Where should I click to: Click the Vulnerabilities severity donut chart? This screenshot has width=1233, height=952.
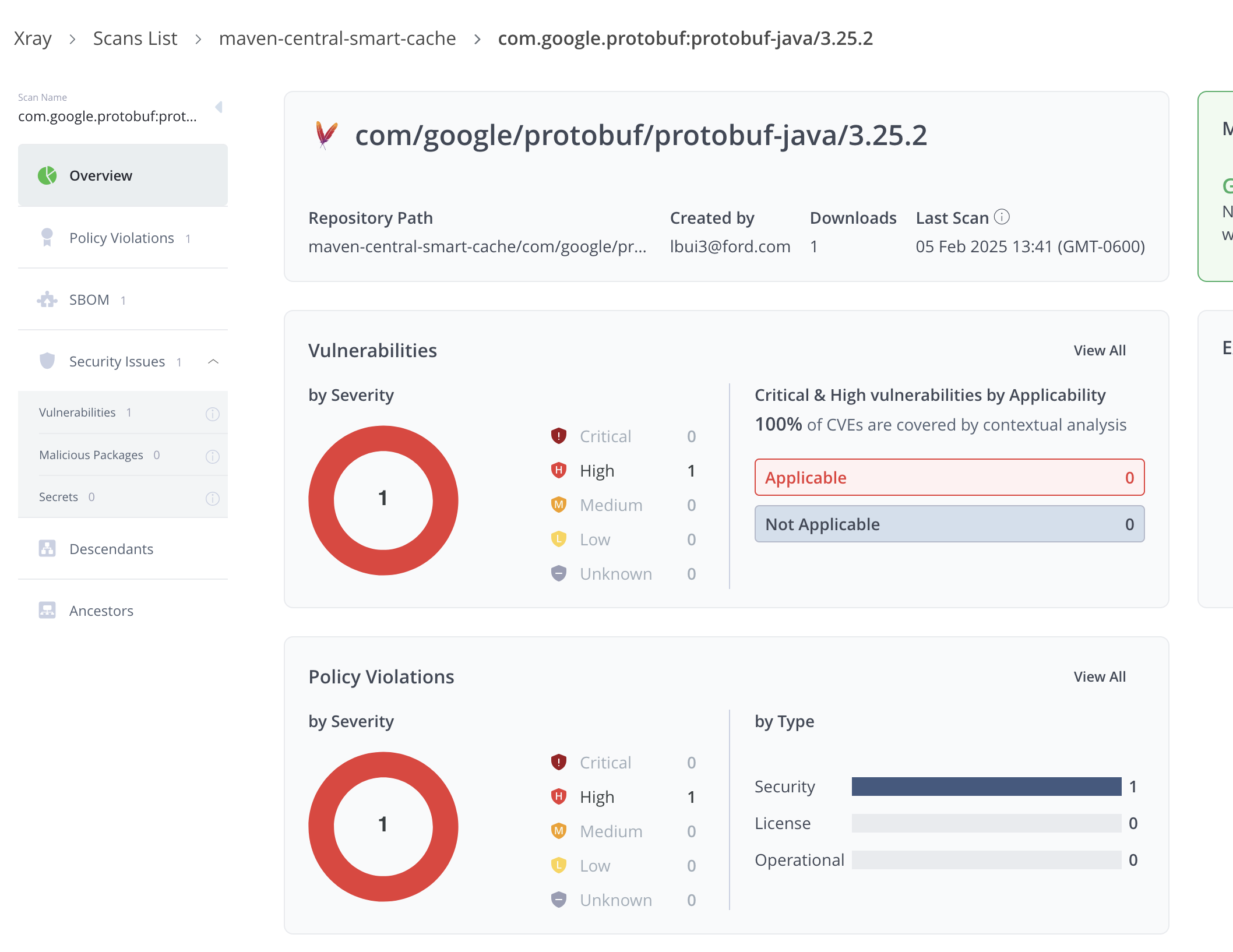click(383, 500)
